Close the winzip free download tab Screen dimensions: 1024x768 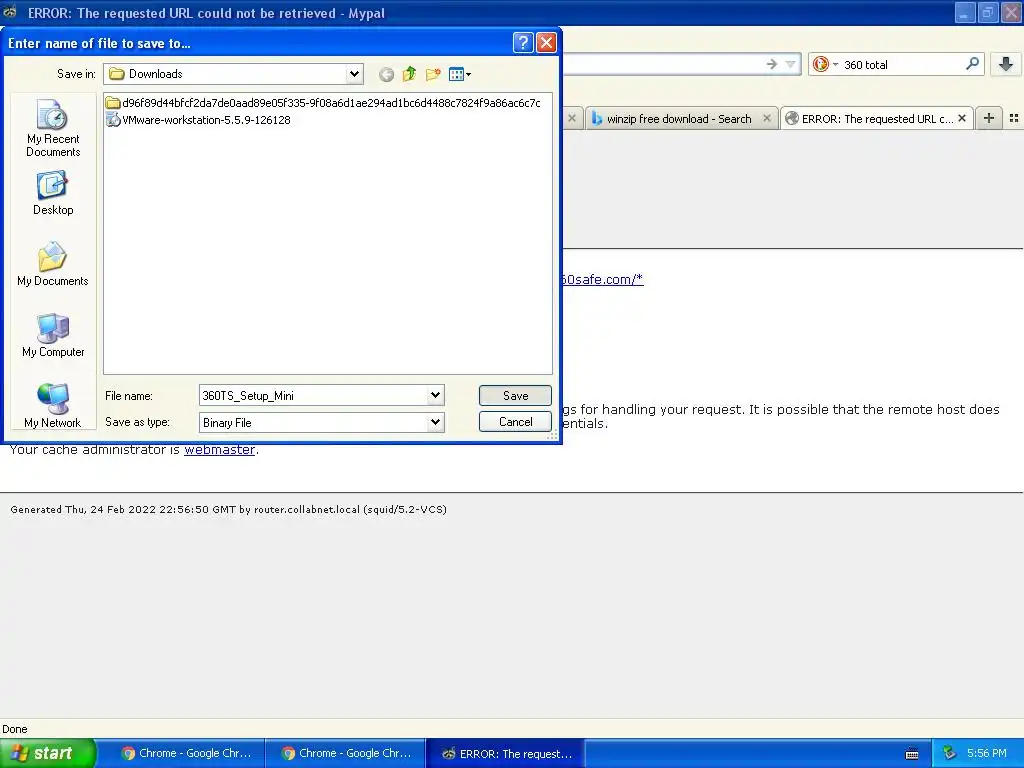click(x=767, y=118)
